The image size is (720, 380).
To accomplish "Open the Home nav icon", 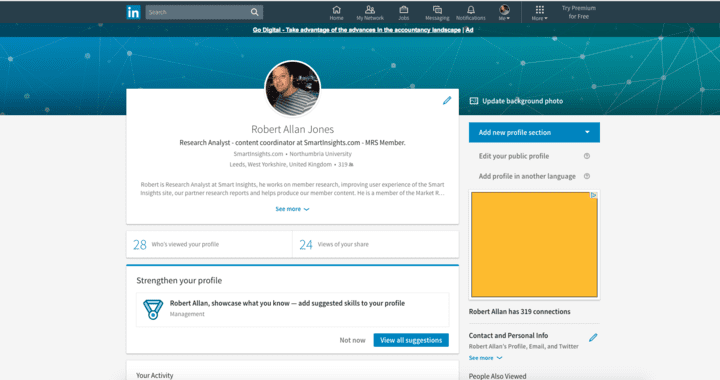I will pos(336,13).
